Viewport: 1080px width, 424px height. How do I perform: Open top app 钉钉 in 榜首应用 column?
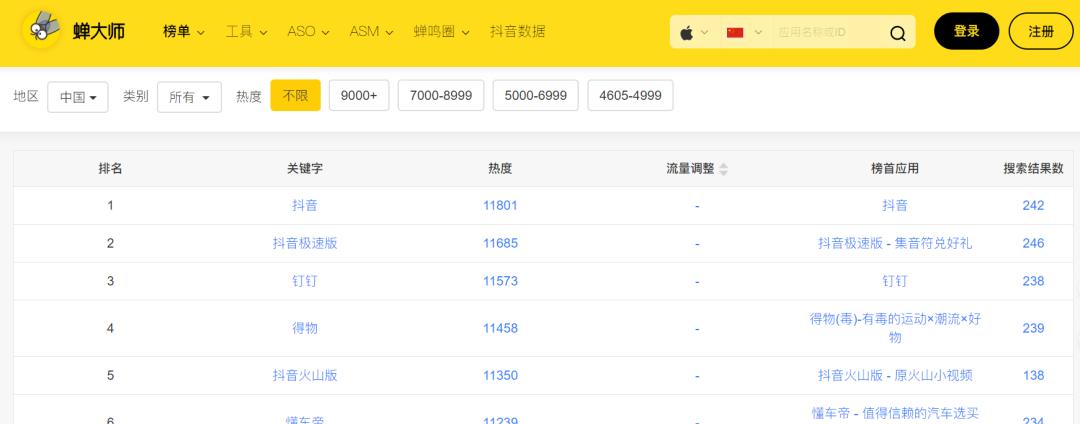[x=895, y=281]
